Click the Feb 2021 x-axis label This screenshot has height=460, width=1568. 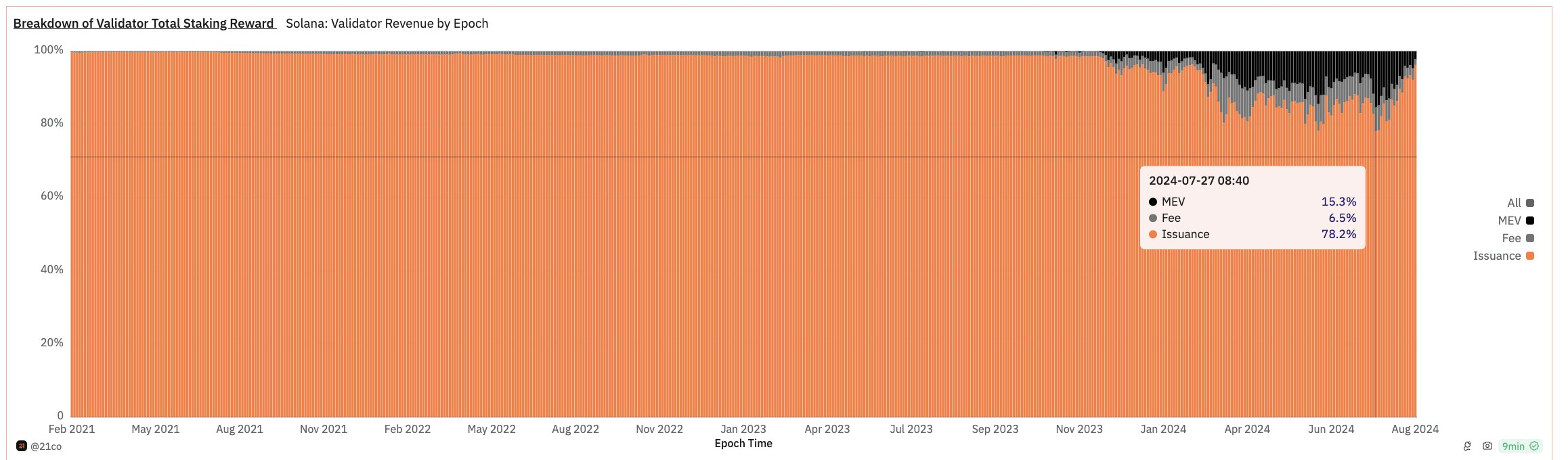coord(72,429)
